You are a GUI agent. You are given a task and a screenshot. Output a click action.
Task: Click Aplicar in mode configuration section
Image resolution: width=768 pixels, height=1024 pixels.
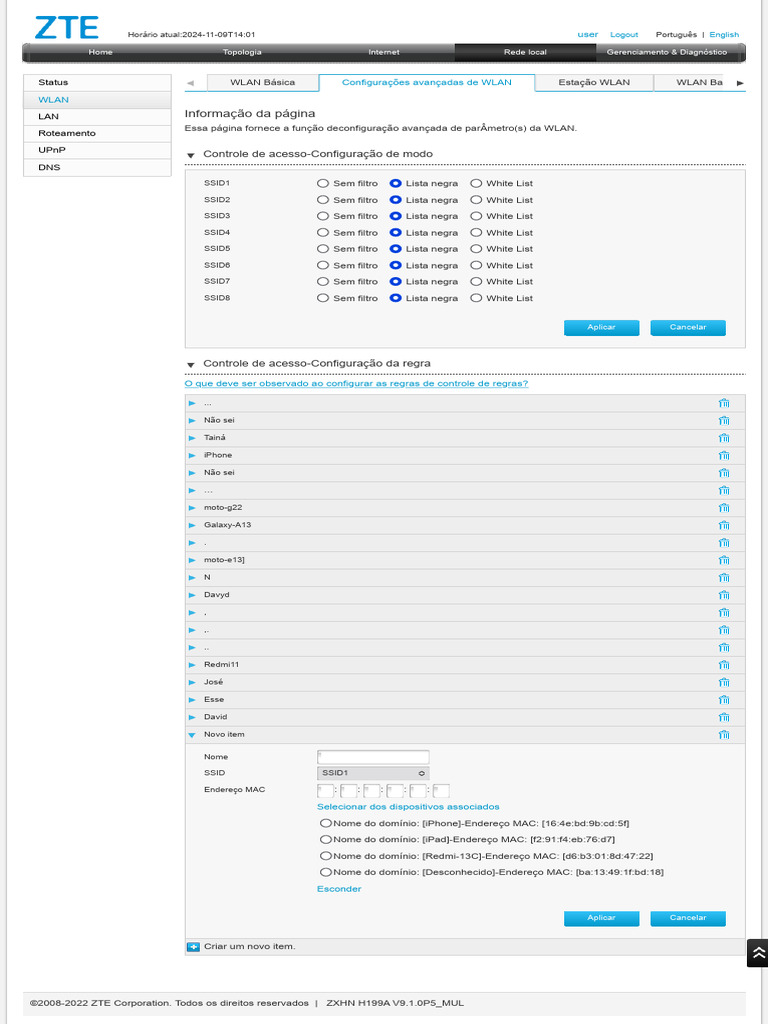coord(601,327)
